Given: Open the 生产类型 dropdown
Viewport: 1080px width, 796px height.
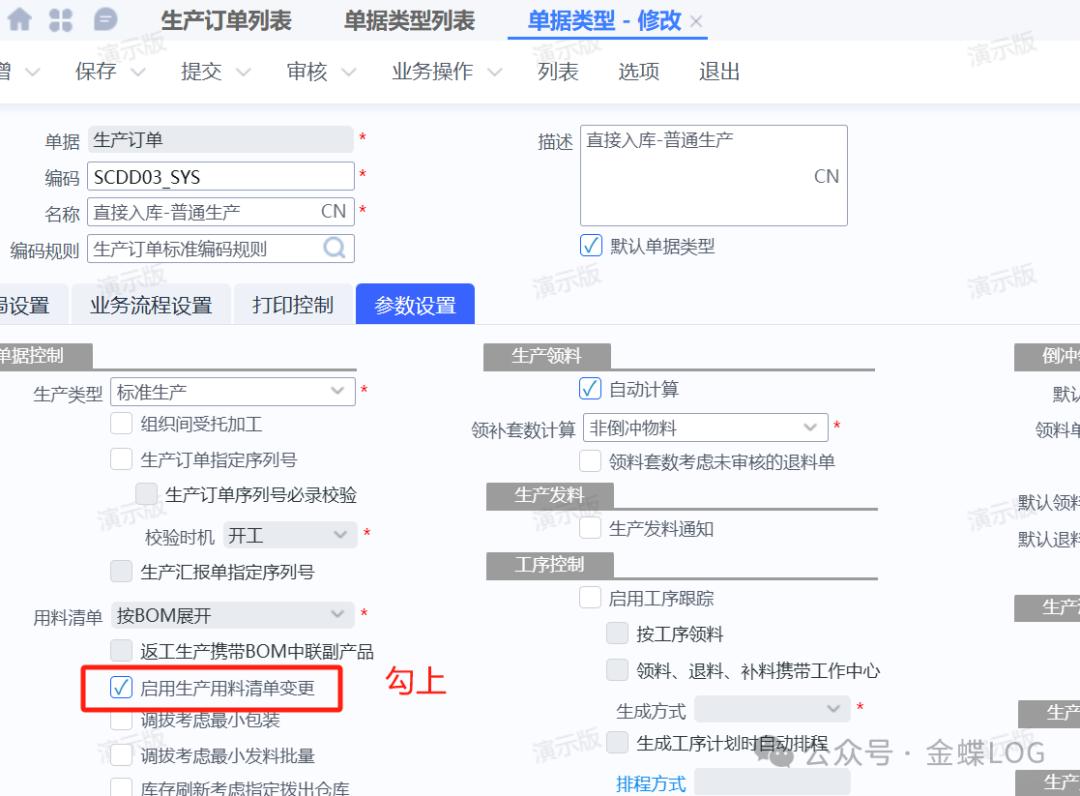Looking at the screenshot, I should click(337, 392).
